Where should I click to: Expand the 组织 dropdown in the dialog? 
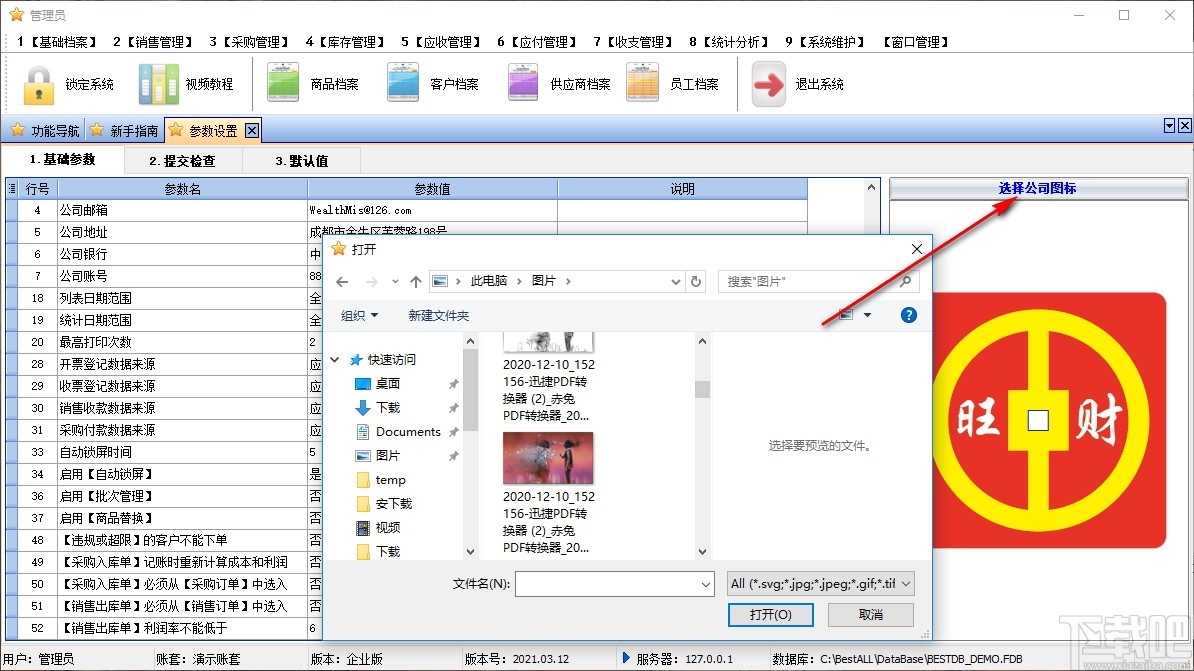point(359,315)
